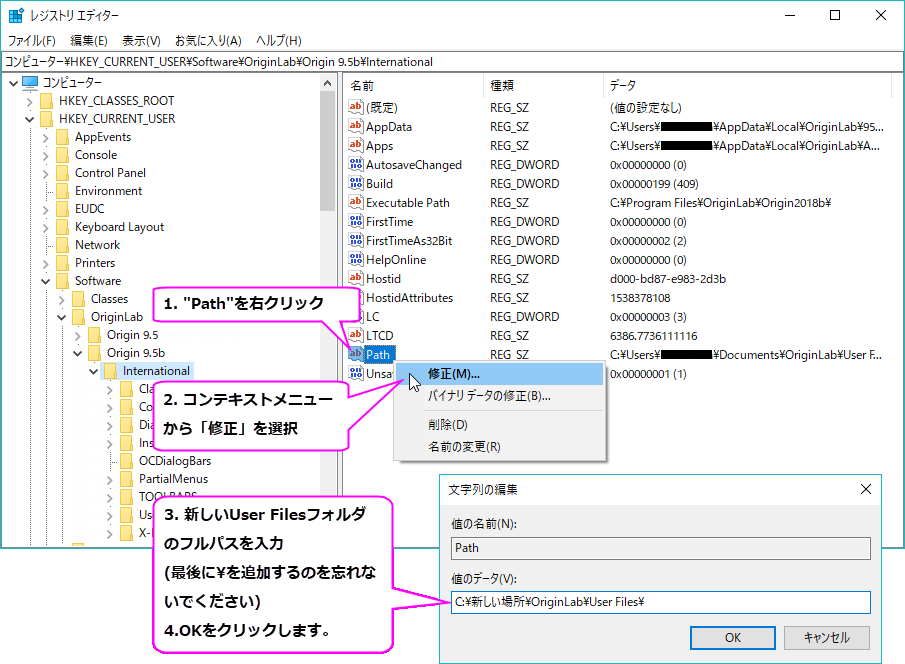The image size is (905, 664).
Task: Click the Executable Path string icon
Action: 356,202
